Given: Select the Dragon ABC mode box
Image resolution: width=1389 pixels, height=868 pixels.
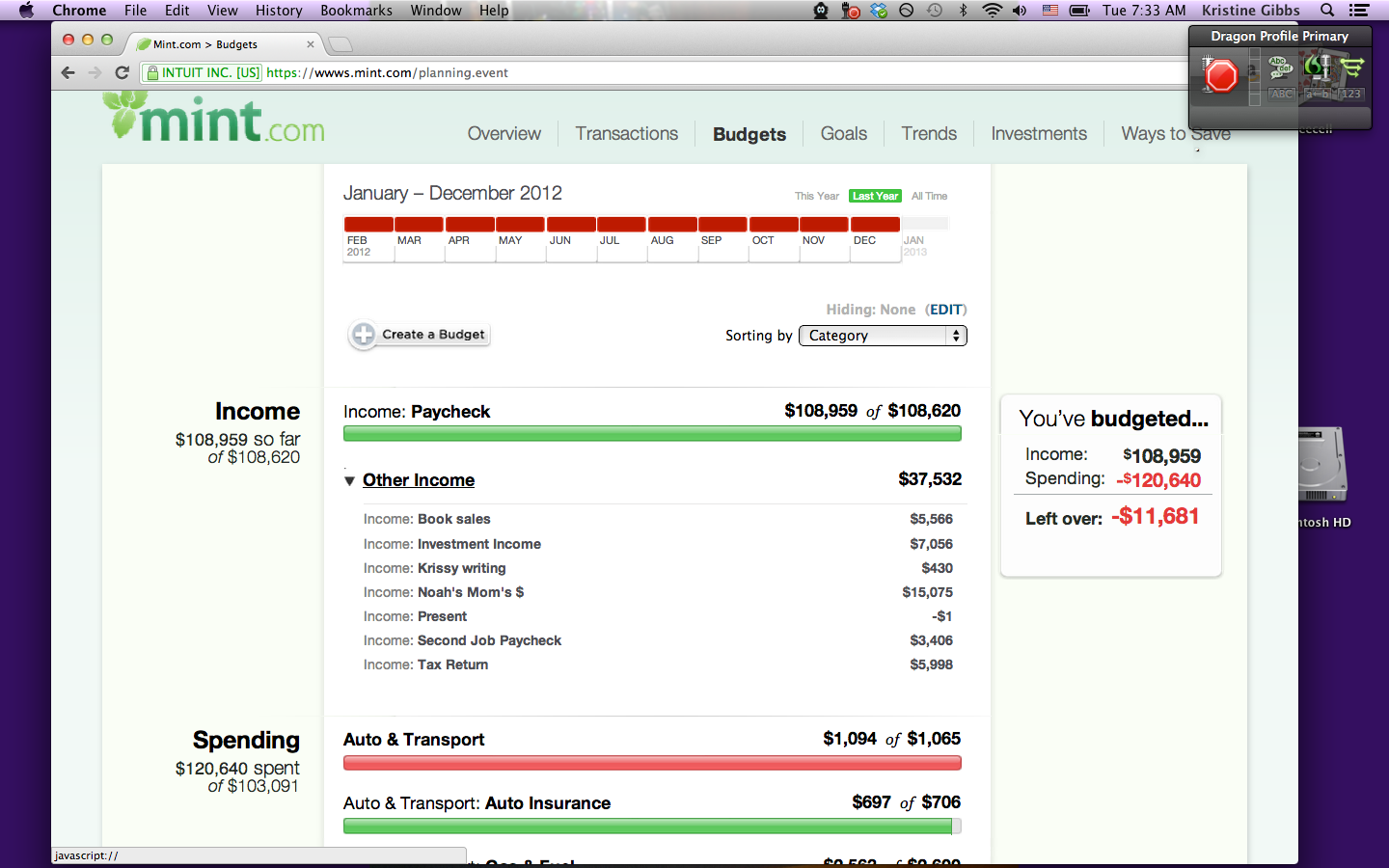Looking at the screenshot, I should click(1282, 94).
